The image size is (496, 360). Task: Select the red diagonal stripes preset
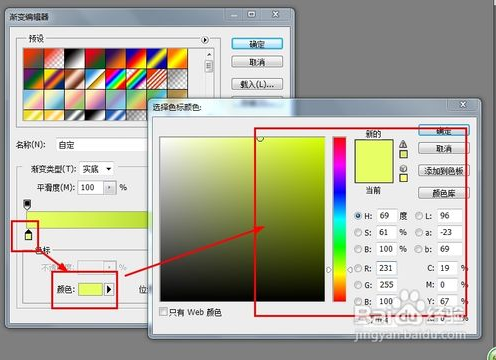[157, 79]
